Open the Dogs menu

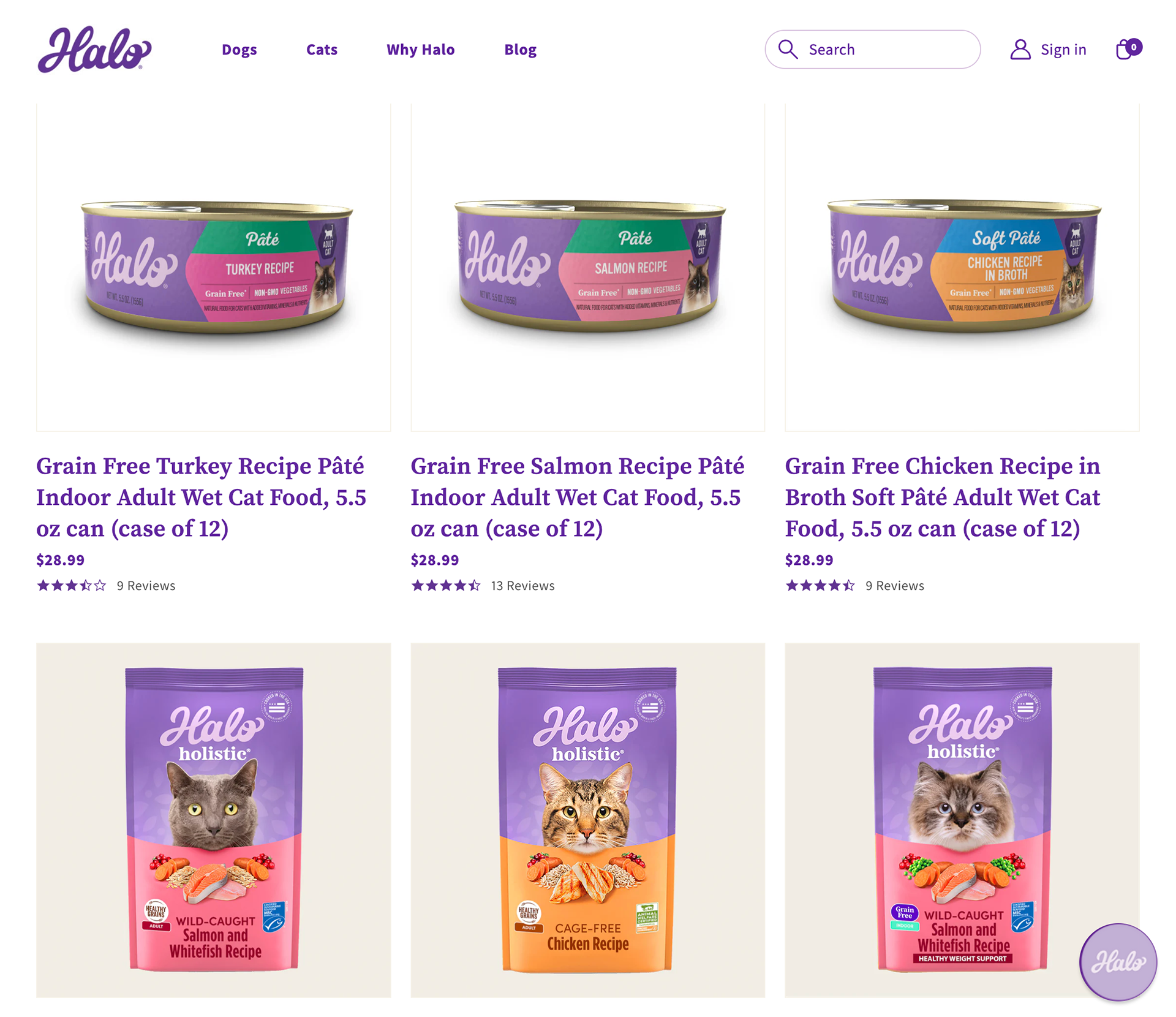tap(239, 50)
